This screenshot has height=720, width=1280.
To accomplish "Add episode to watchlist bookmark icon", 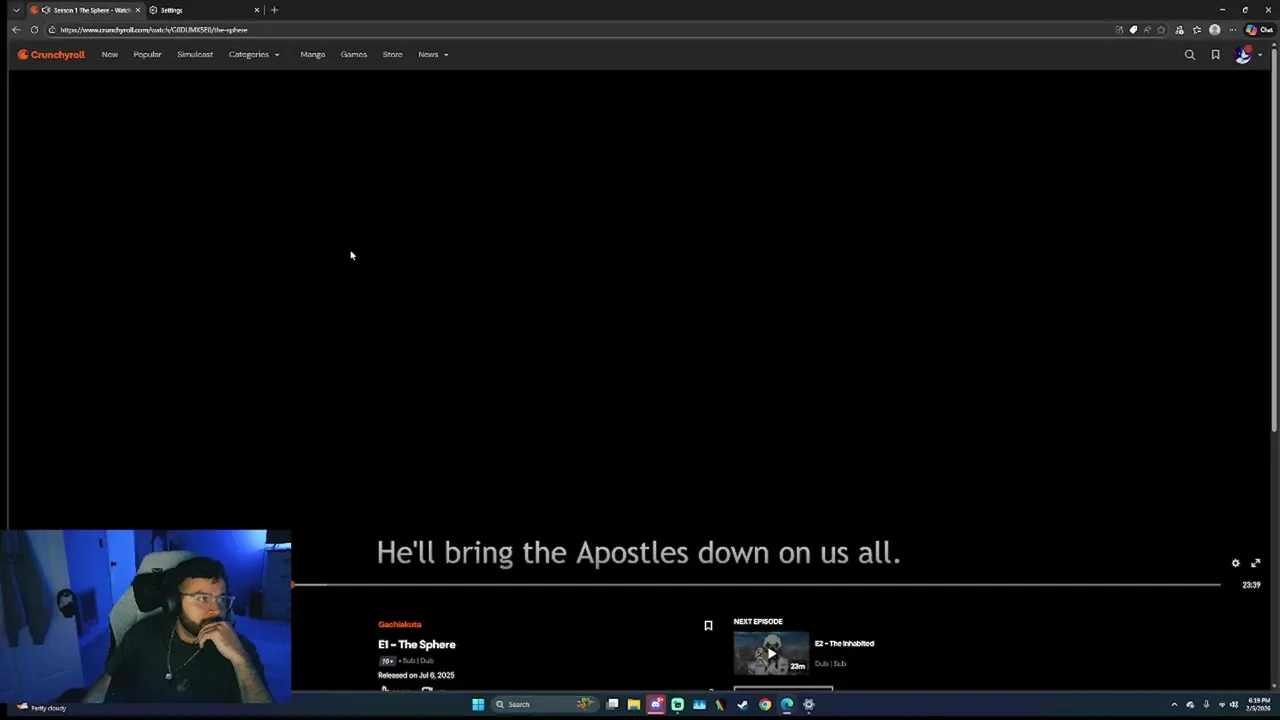I will (708, 626).
